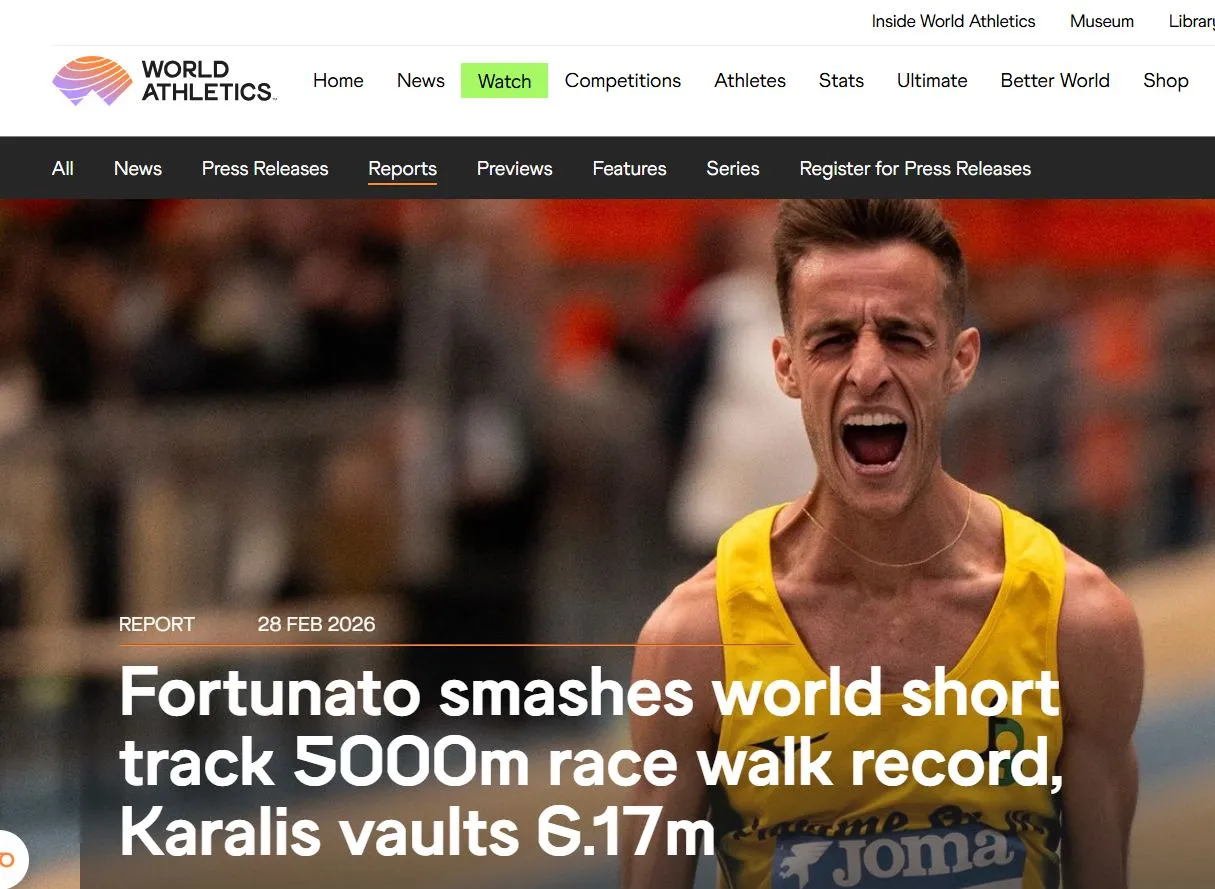The height and width of the screenshot is (889, 1215).
Task: Open the Museum link
Action: tap(1102, 21)
